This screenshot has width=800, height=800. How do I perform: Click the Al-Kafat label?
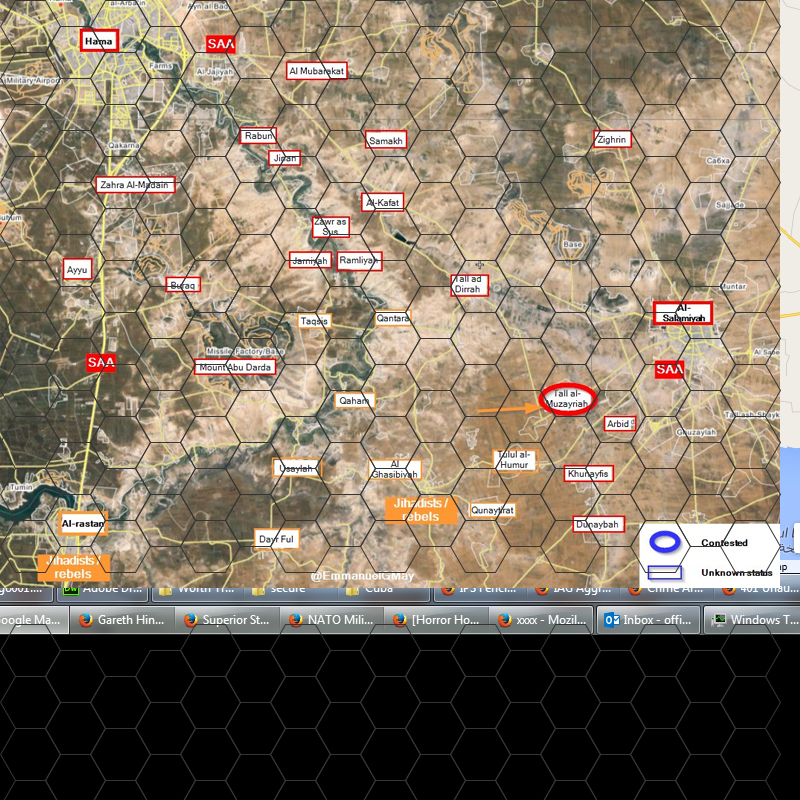(383, 203)
